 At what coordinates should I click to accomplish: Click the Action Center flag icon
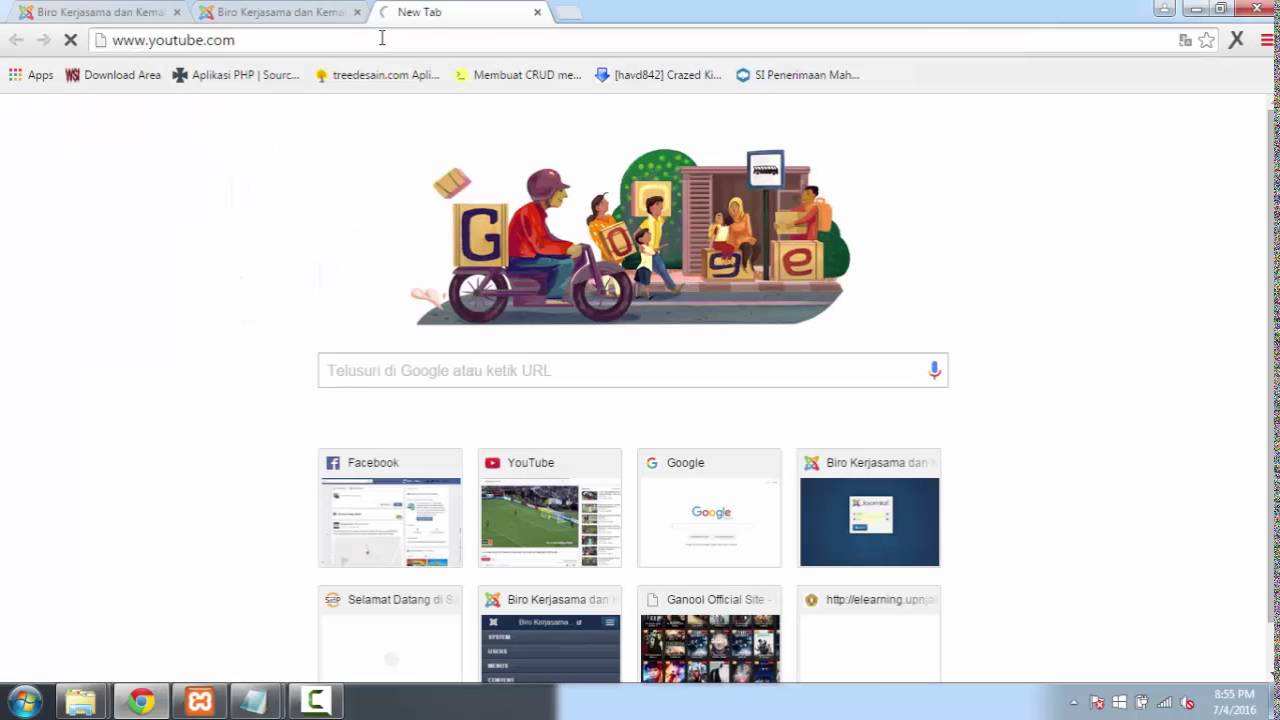(1097, 703)
